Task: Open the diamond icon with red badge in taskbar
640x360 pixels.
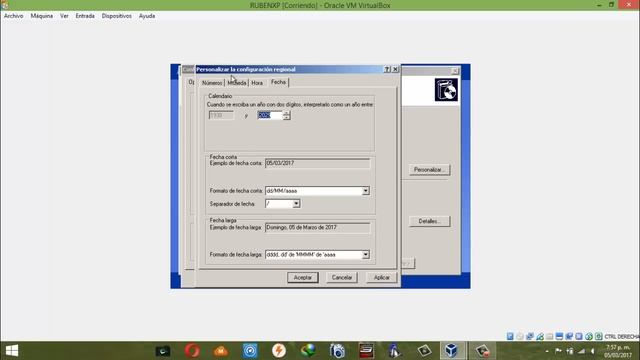Action: (x=482, y=351)
